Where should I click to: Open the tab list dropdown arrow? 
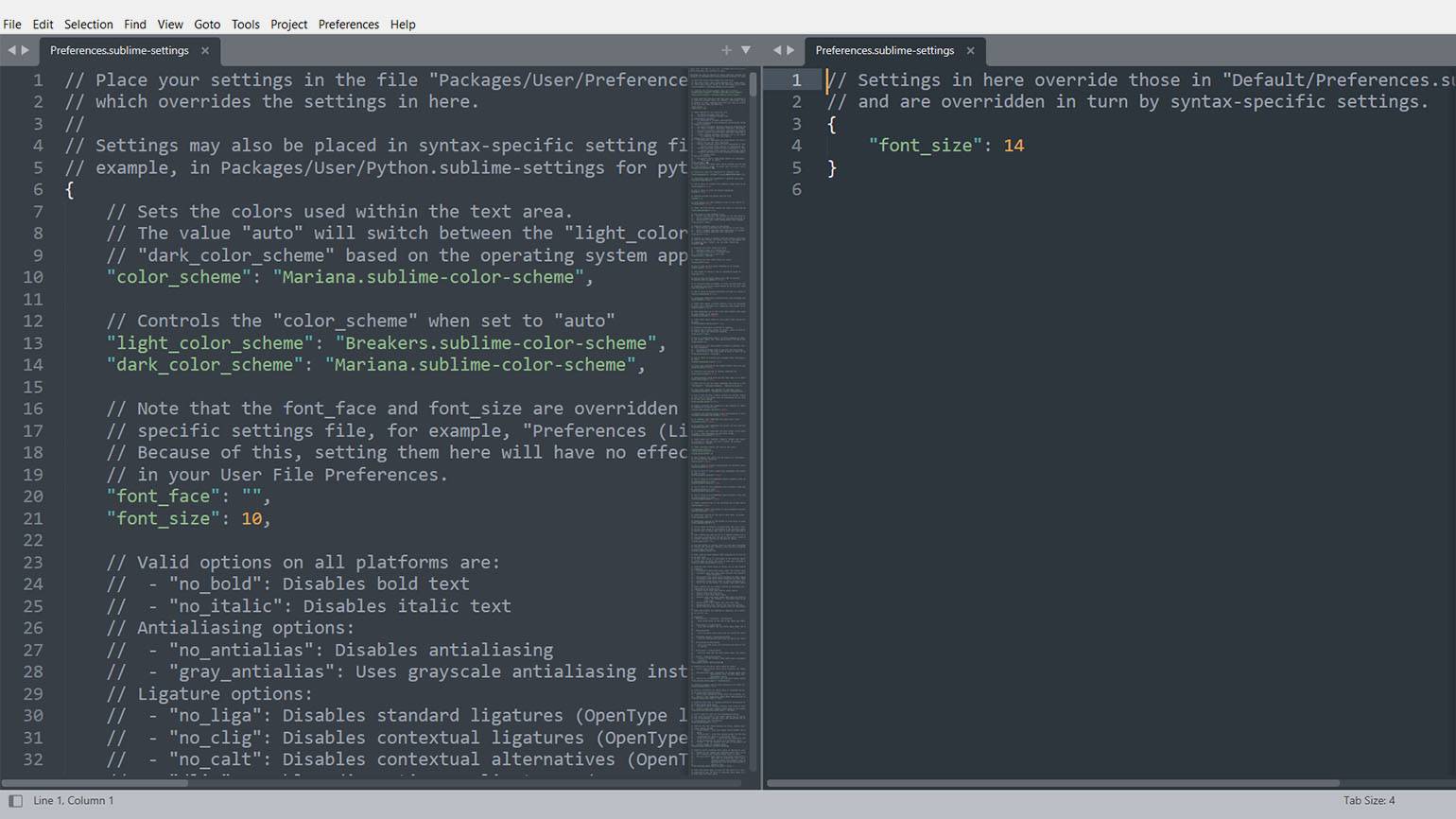(746, 50)
